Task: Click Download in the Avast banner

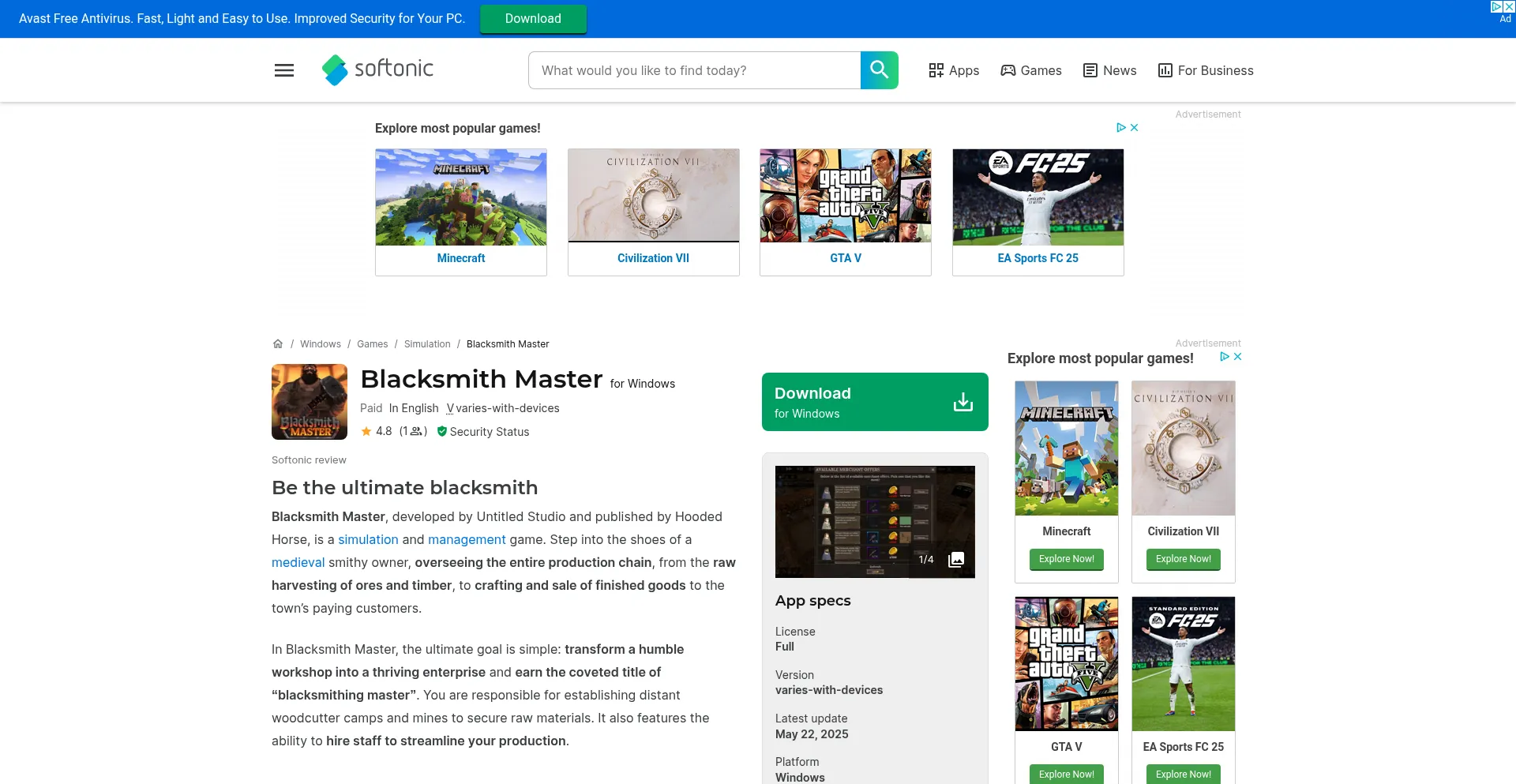Action: (532, 18)
